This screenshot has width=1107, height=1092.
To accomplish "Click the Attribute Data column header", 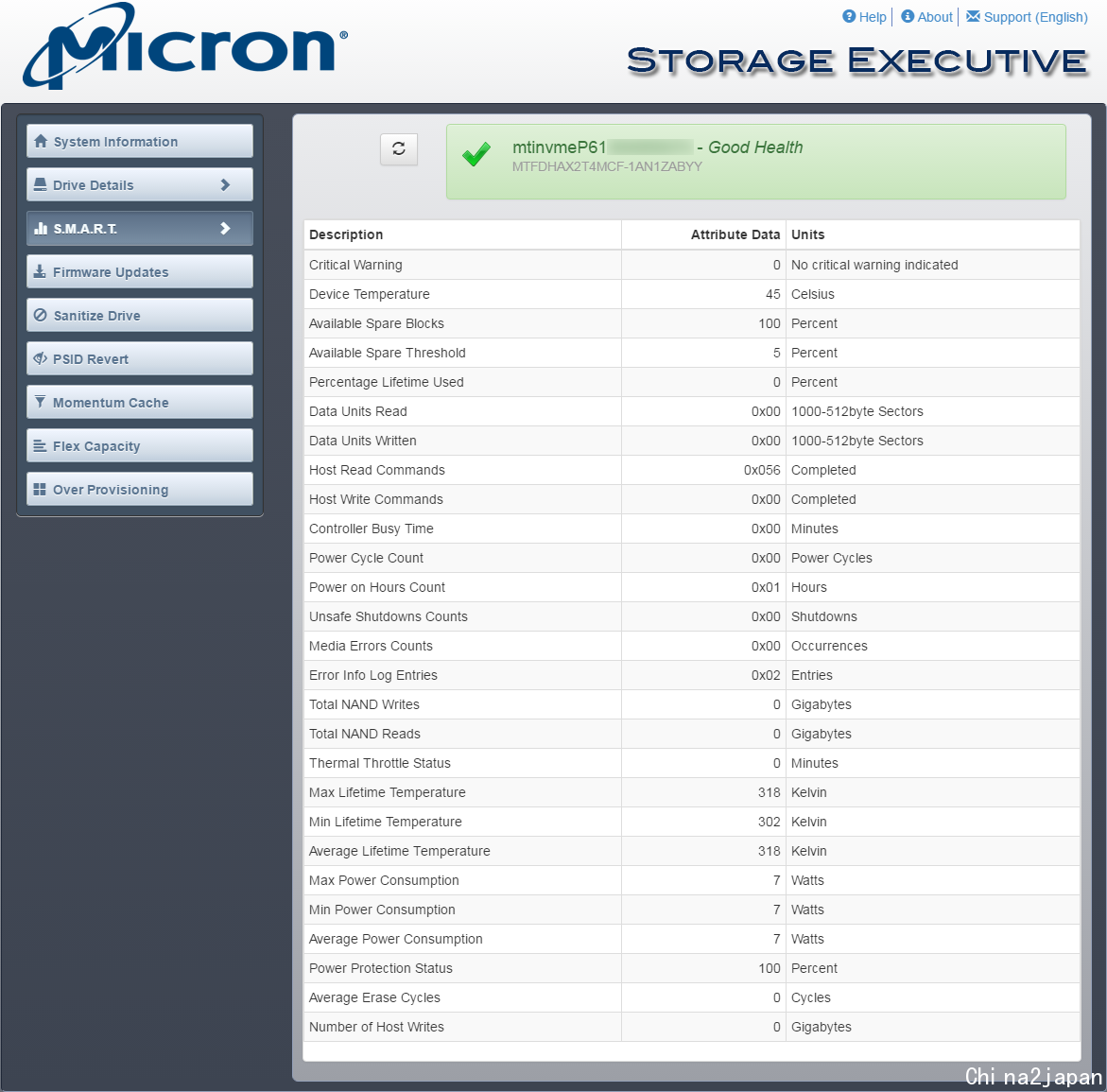I will (735, 234).
